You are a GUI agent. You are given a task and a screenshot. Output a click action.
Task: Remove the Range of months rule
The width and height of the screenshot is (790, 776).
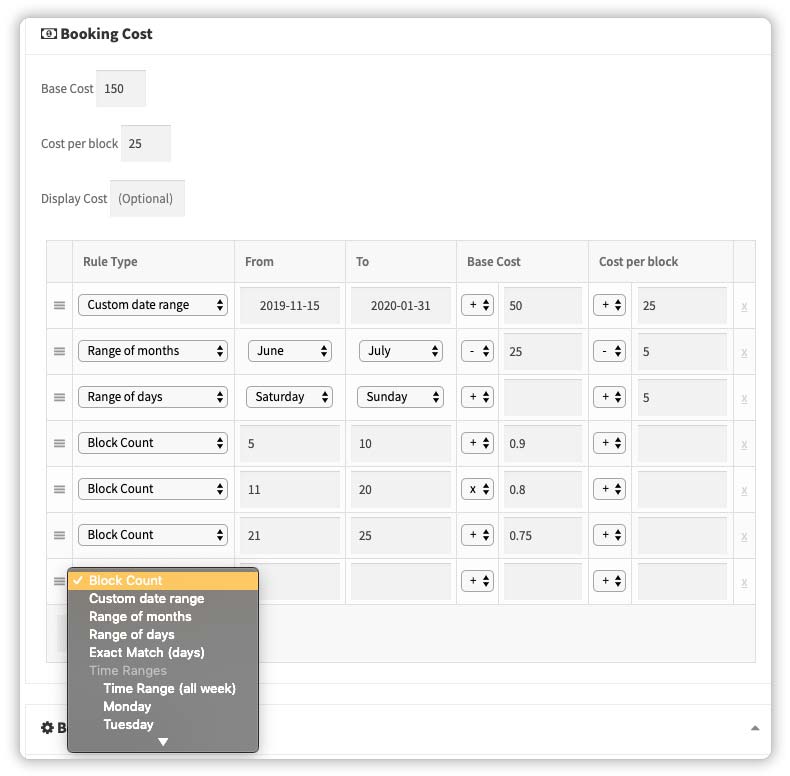point(744,352)
